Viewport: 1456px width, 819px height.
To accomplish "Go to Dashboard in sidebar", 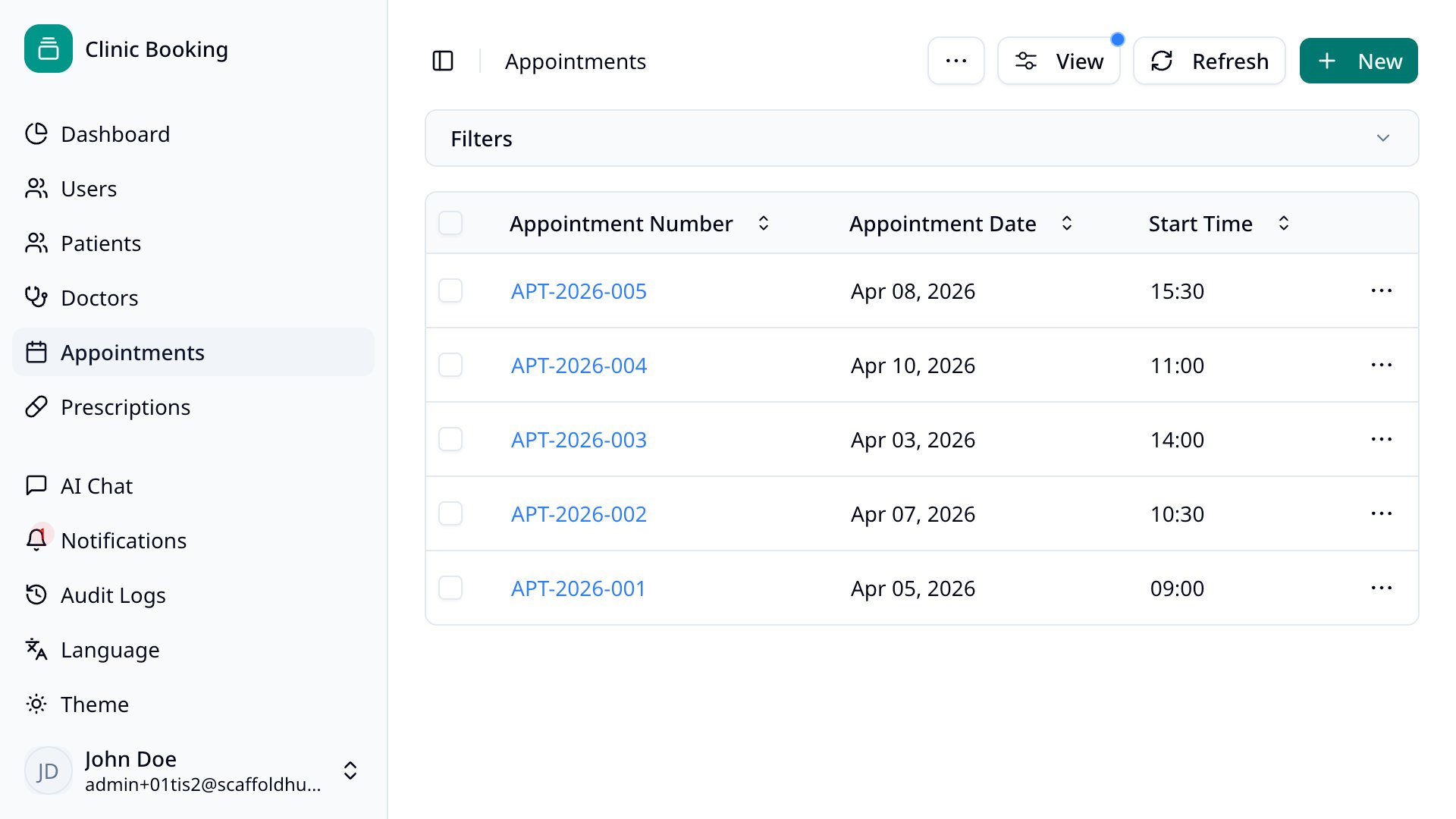I will [115, 133].
